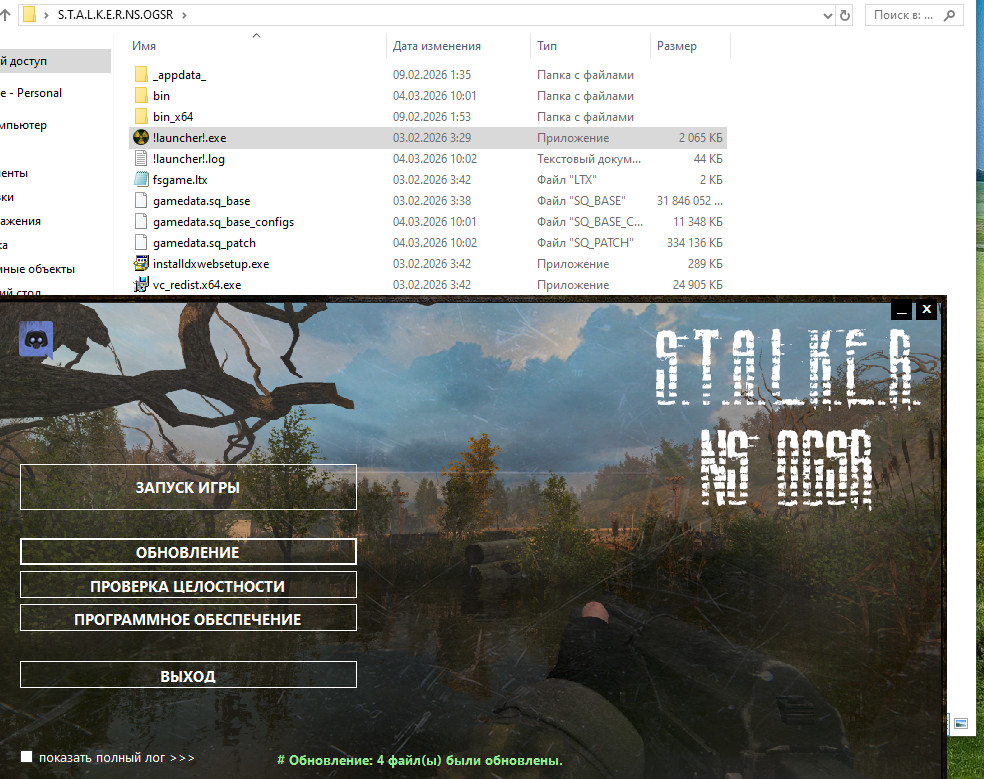The image size is (984, 779).
Task: Expand the address bar history dropdown
Action: tap(826, 15)
